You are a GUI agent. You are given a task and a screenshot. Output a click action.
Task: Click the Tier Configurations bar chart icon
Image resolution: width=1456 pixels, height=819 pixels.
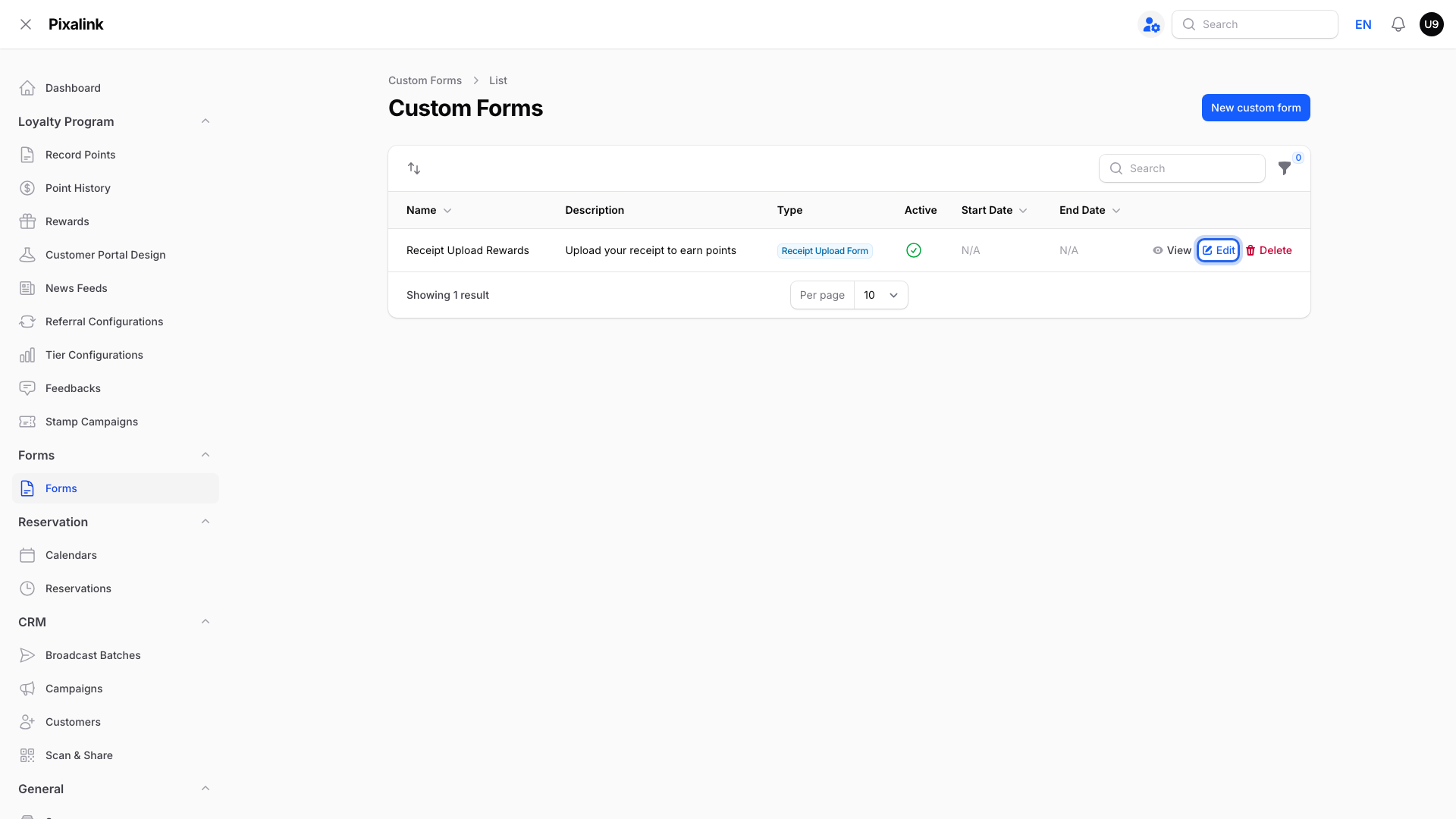27,355
